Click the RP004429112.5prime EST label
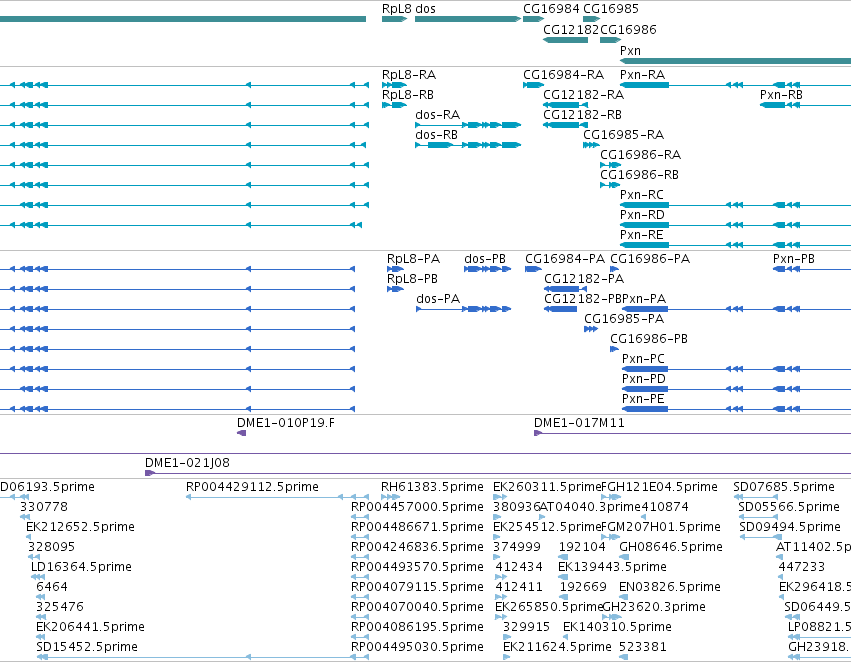Viewport: 851px width, 662px height. [252, 487]
